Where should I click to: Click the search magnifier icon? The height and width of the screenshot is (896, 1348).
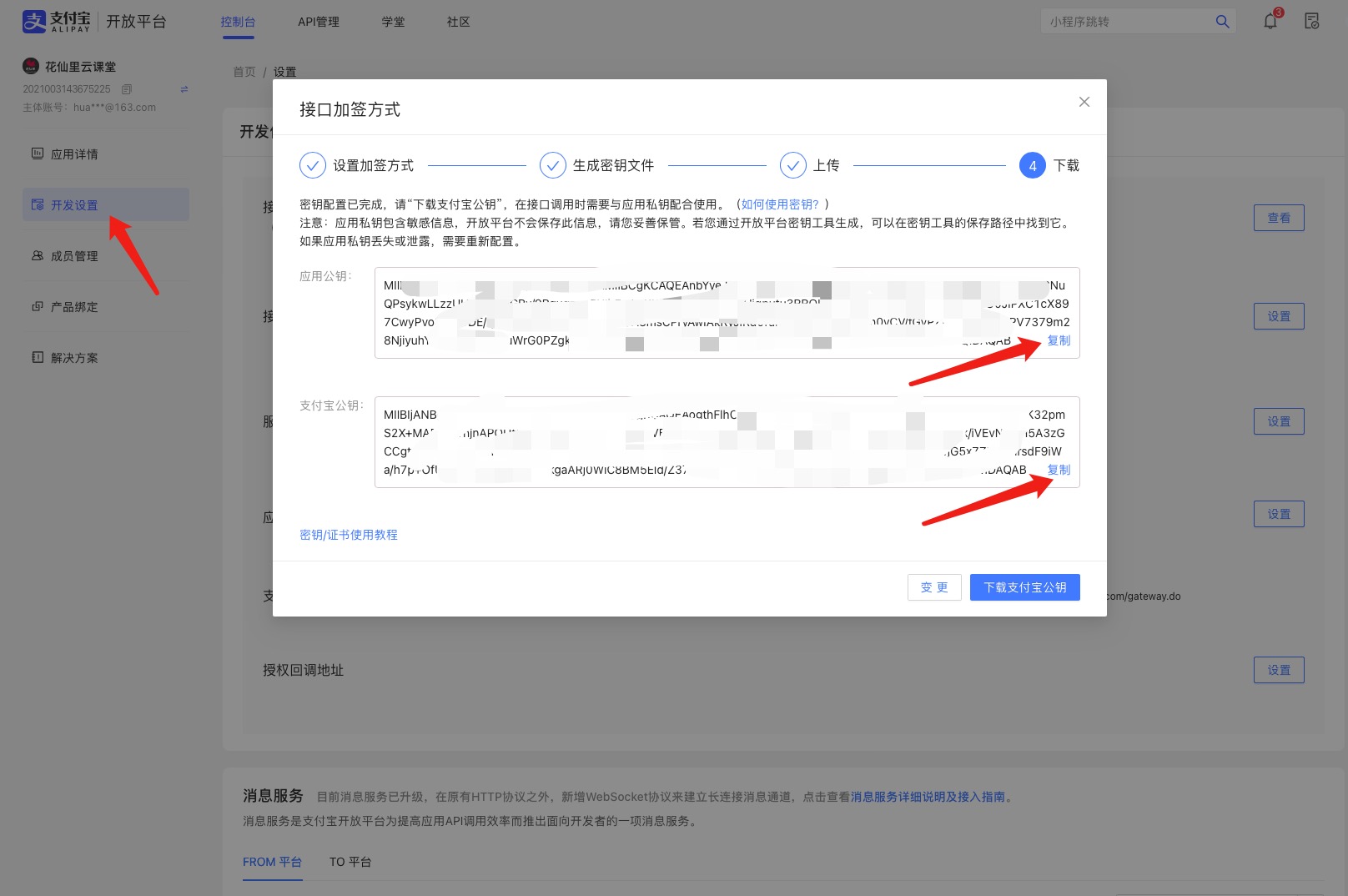click(1222, 22)
